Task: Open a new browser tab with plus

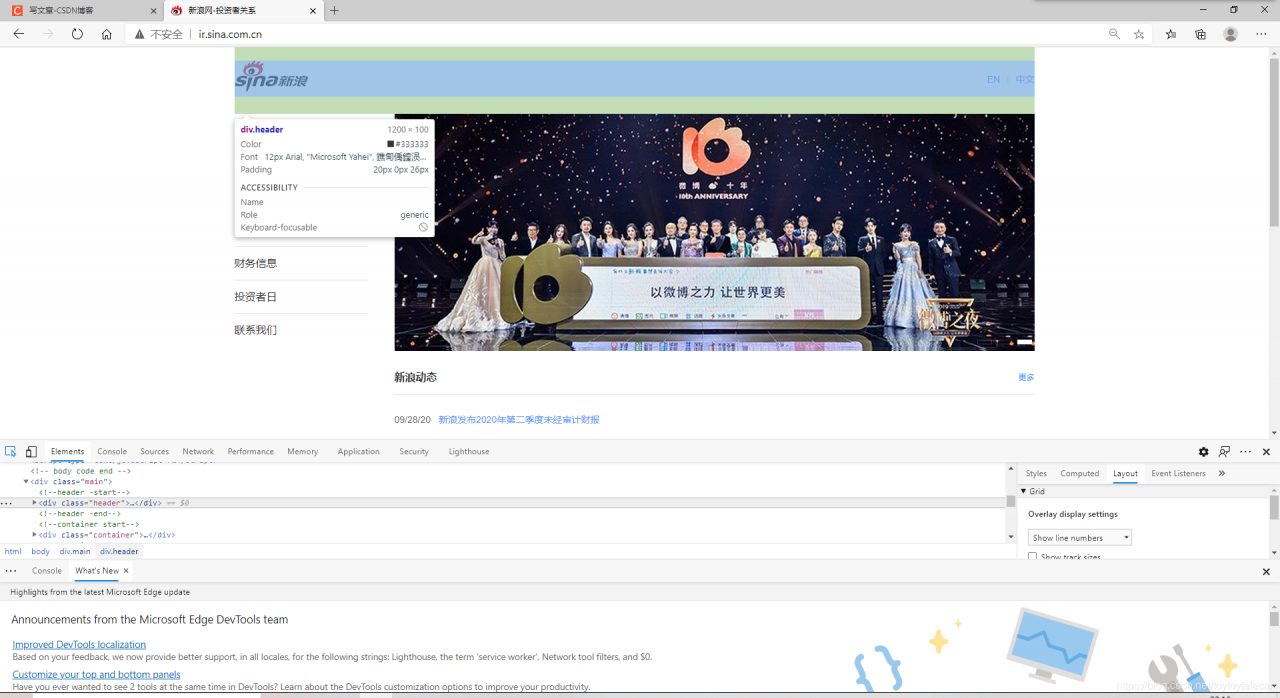Action: [334, 11]
